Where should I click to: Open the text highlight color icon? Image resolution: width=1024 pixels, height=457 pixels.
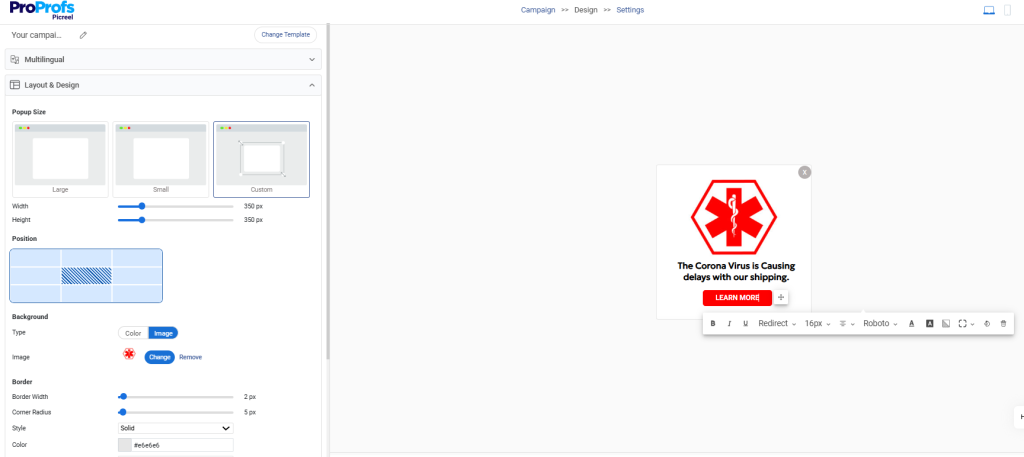(929, 324)
